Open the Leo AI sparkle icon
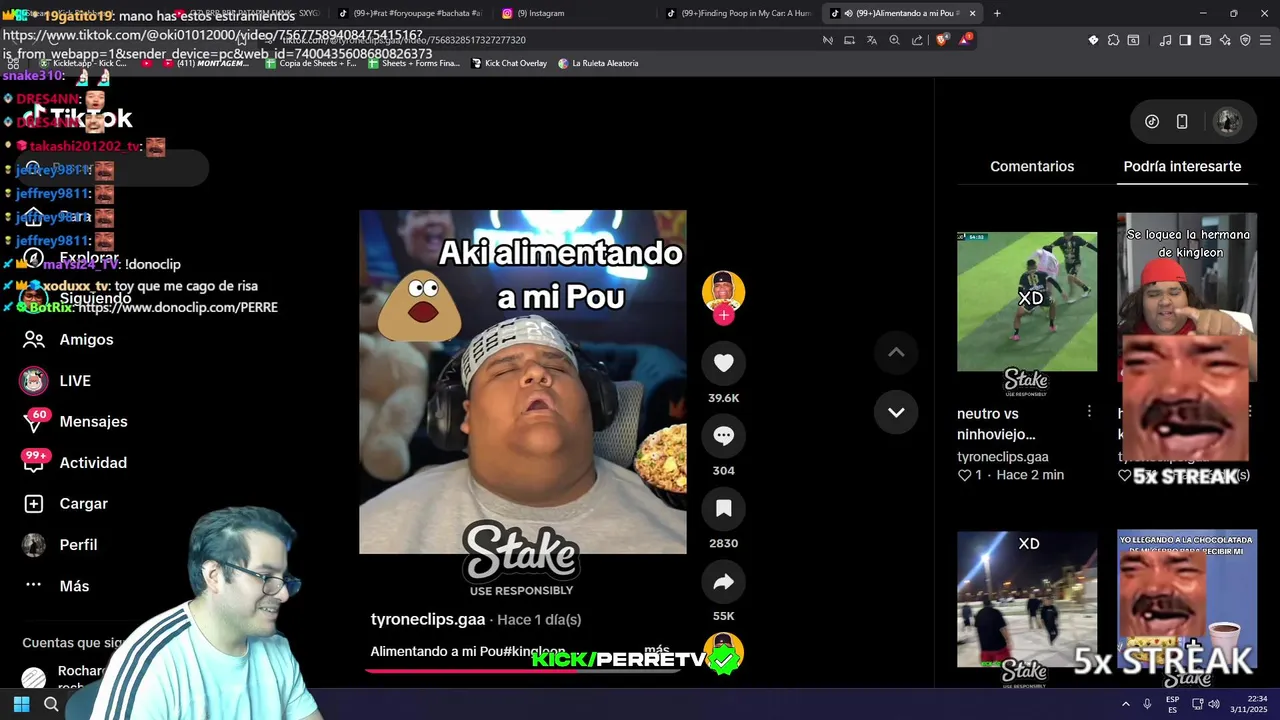 (x=1225, y=40)
